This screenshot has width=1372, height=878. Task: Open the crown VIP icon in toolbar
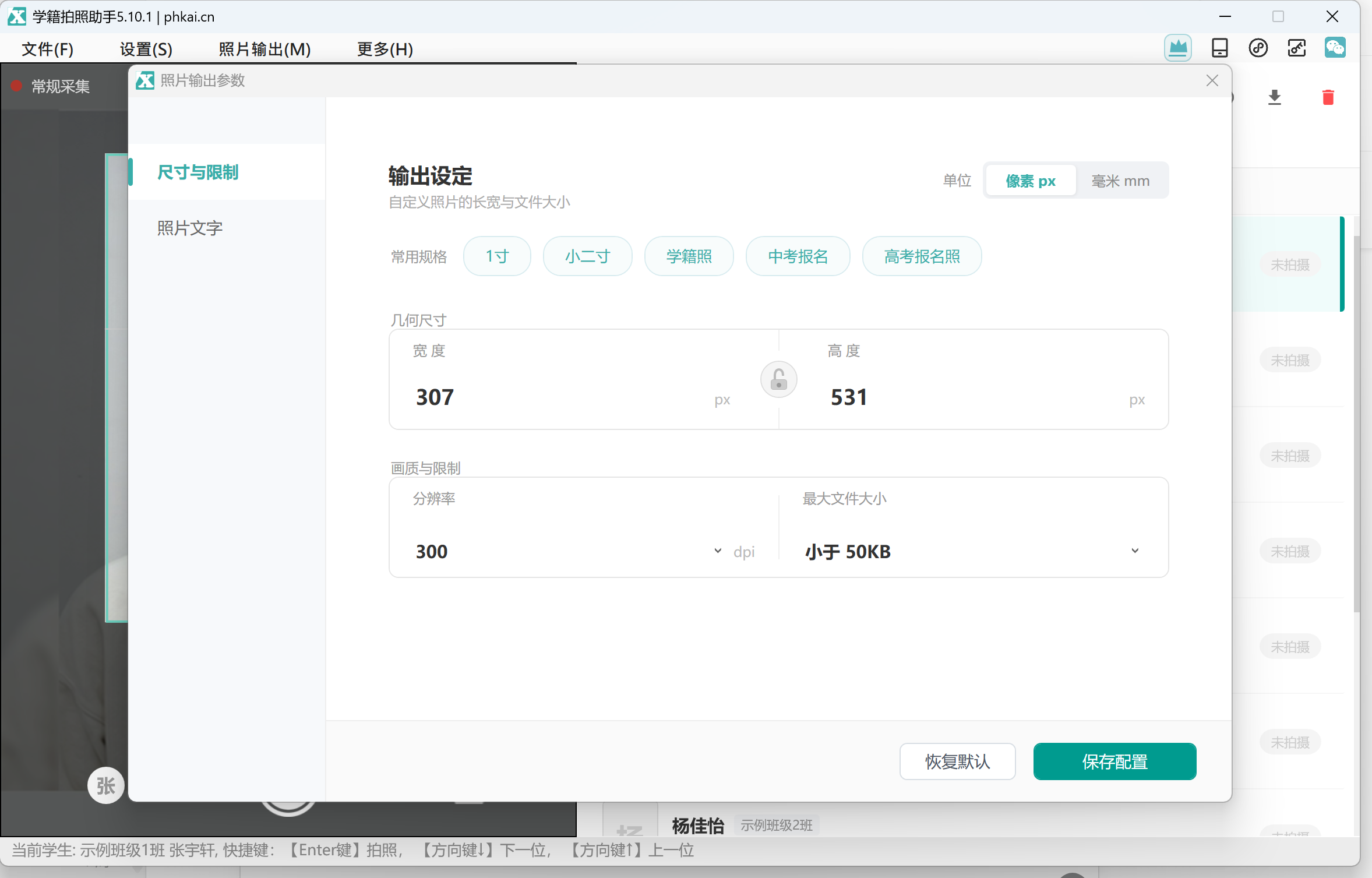(x=1178, y=48)
